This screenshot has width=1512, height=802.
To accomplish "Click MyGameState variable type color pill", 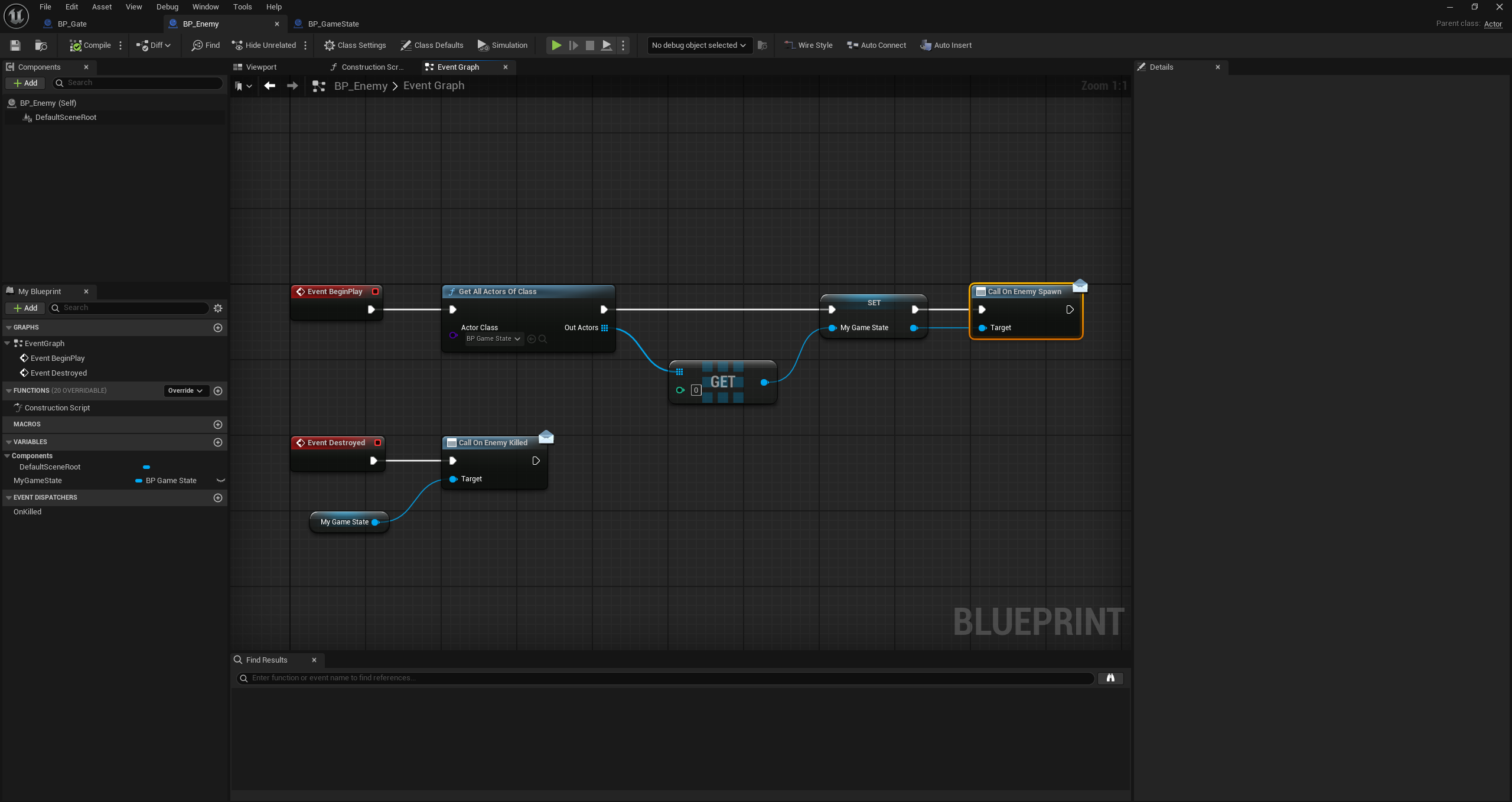I will click(x=139, y=481).
